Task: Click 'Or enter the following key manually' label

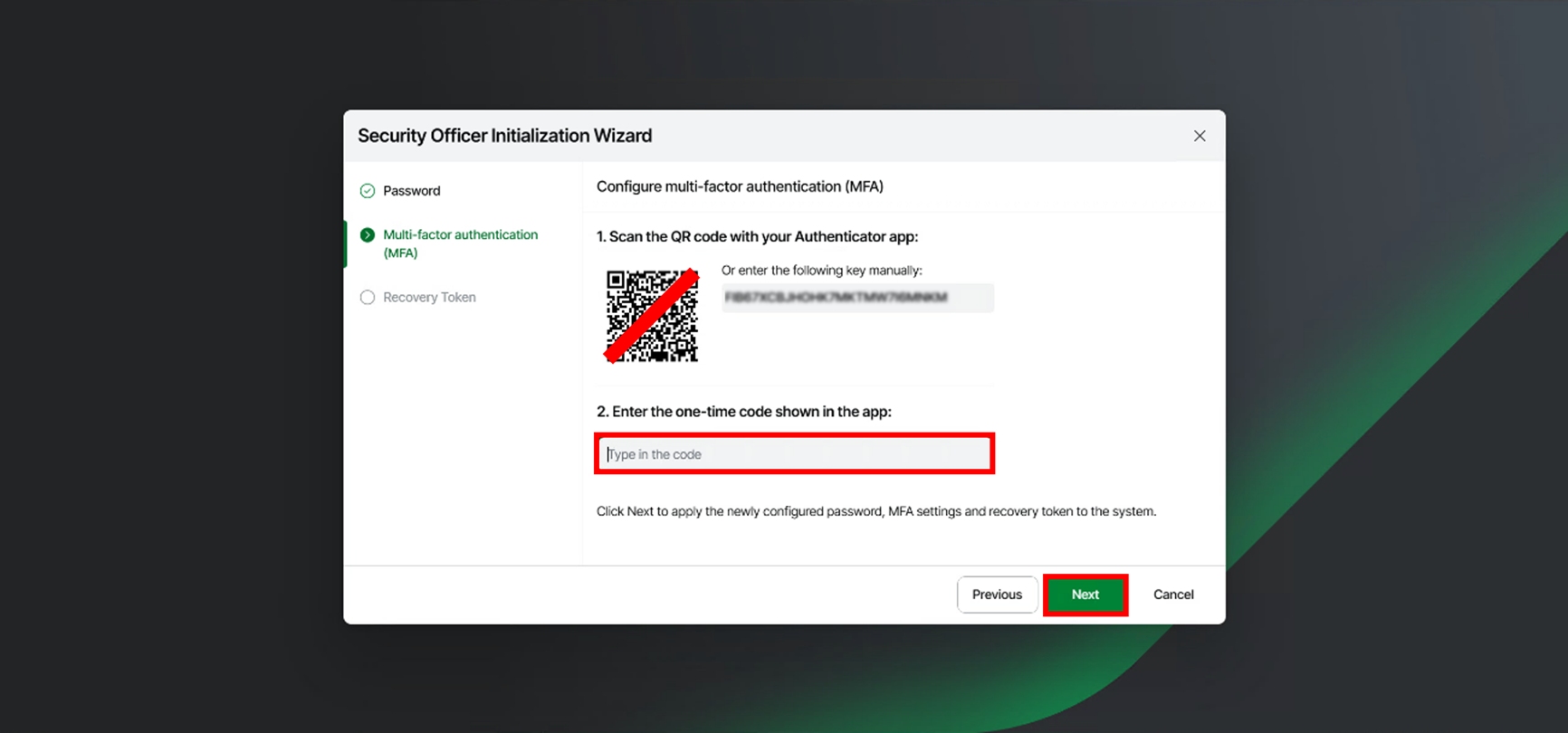Action: pyautogui.click(x=821, y=271)
